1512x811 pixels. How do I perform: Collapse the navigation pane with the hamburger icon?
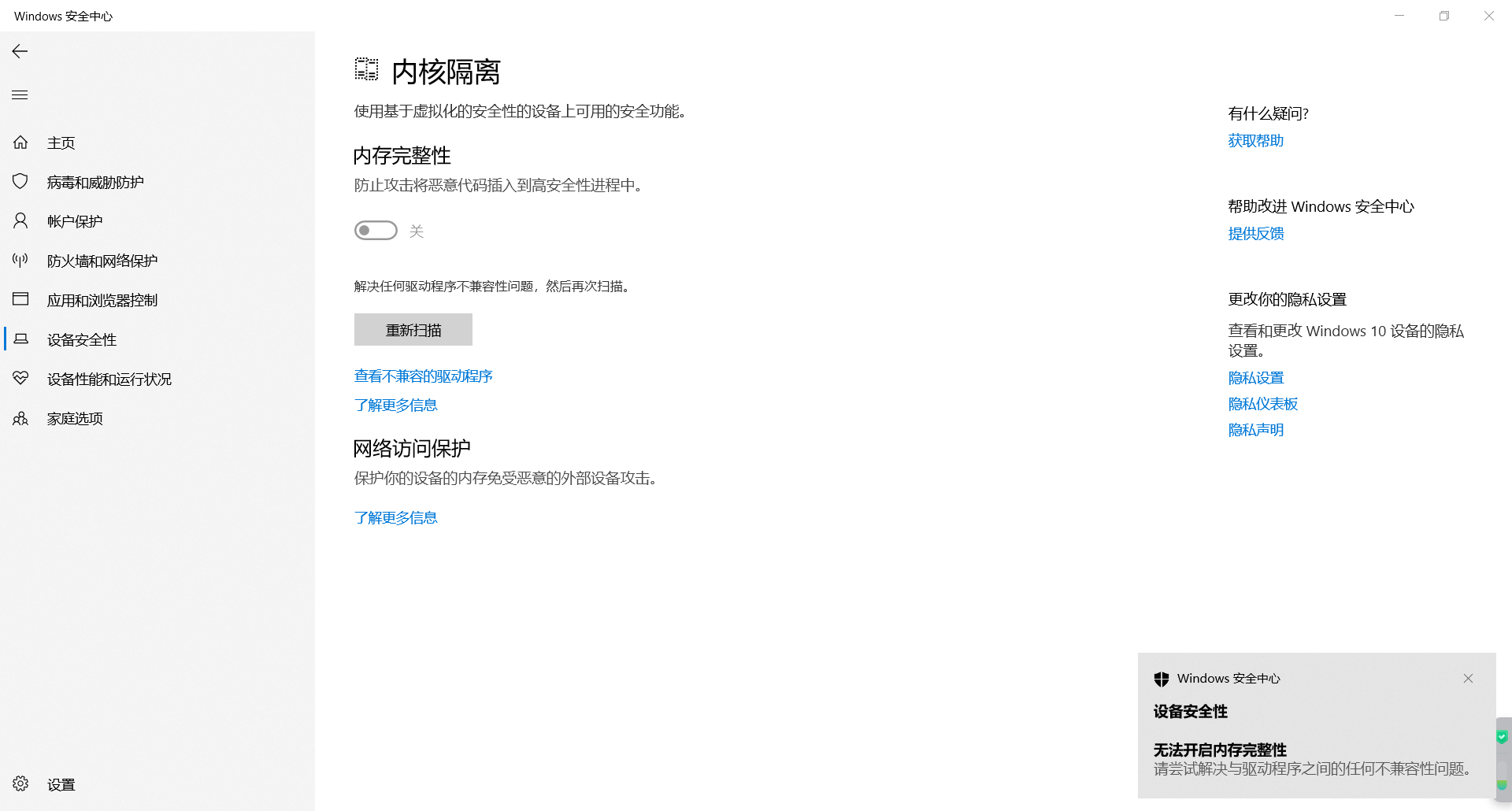20,94
